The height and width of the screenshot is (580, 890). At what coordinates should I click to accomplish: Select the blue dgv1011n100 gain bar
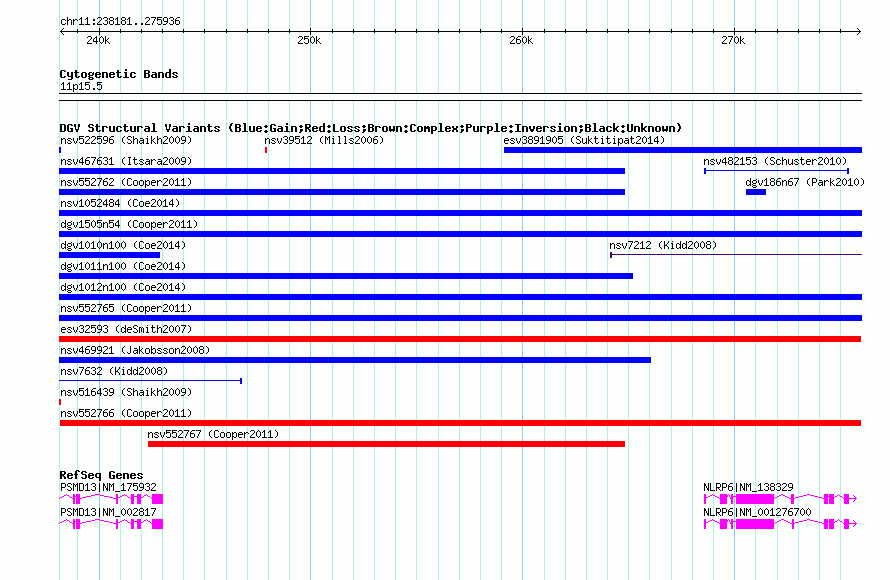[346, 276]
